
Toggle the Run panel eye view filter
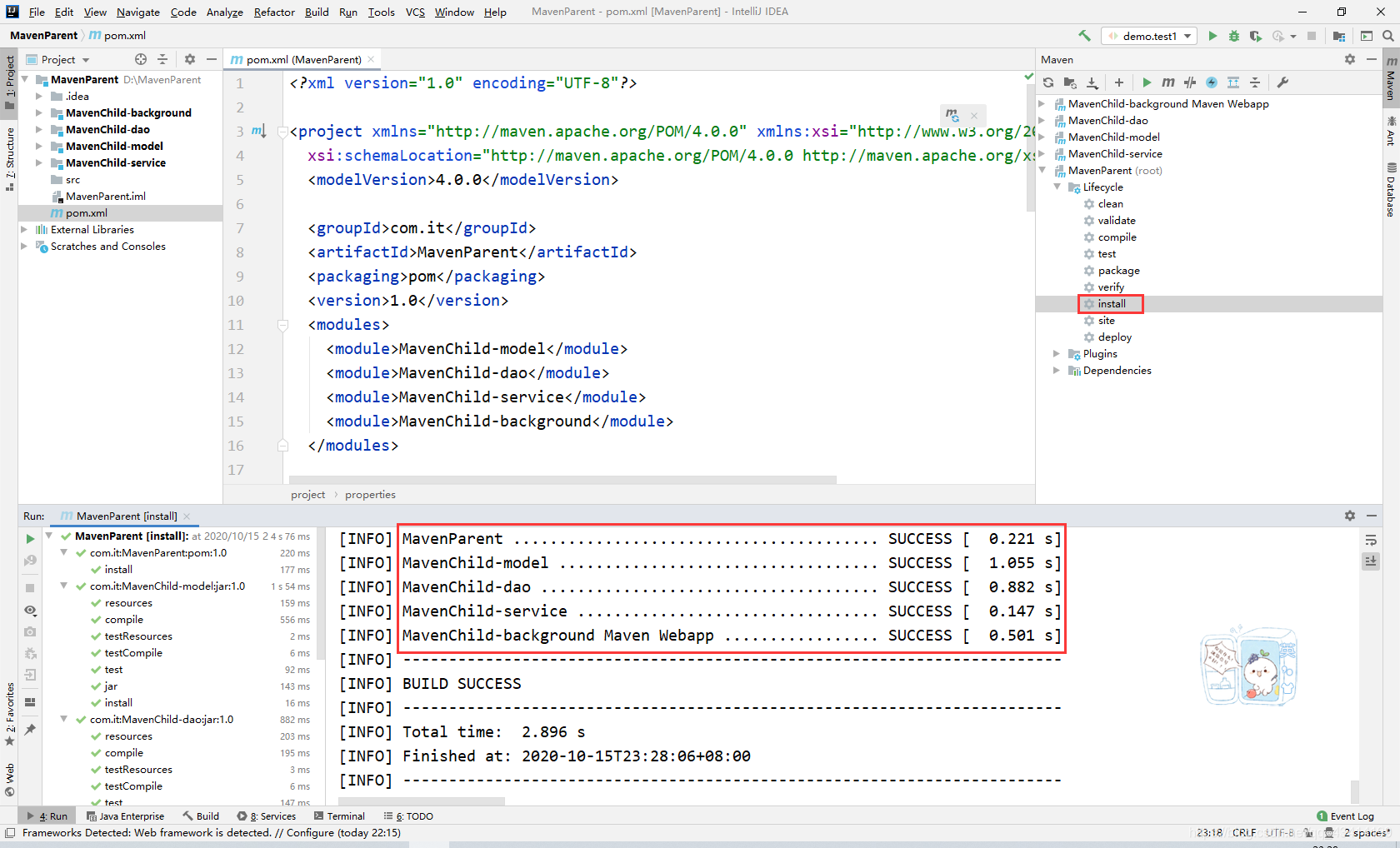pos(30,610)
